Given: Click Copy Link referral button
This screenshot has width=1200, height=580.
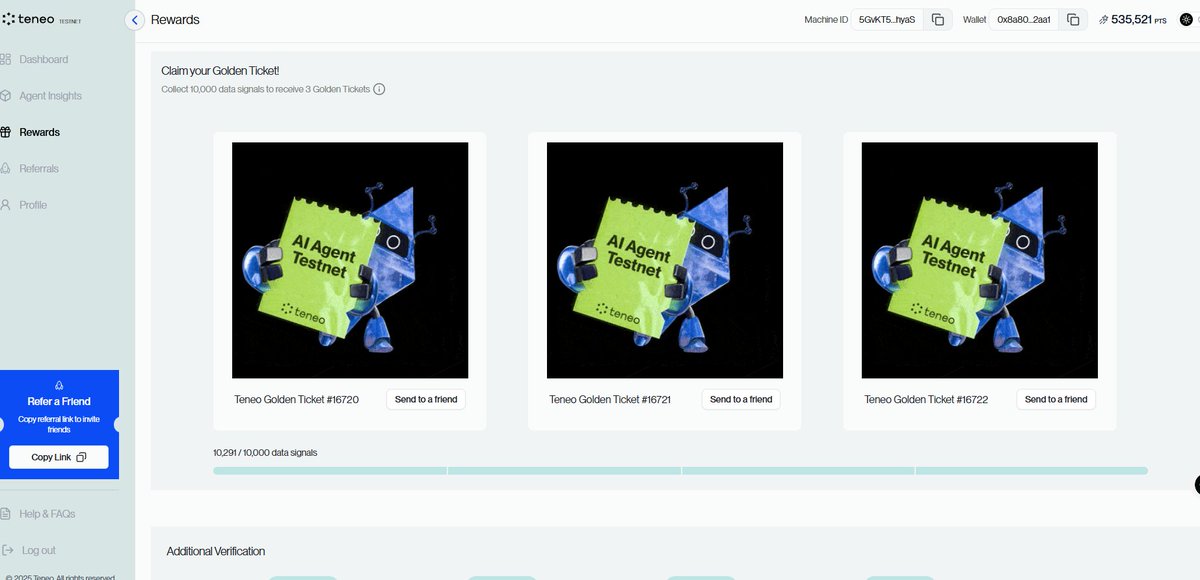Looking at the screenshot, I should click(59, 457).
